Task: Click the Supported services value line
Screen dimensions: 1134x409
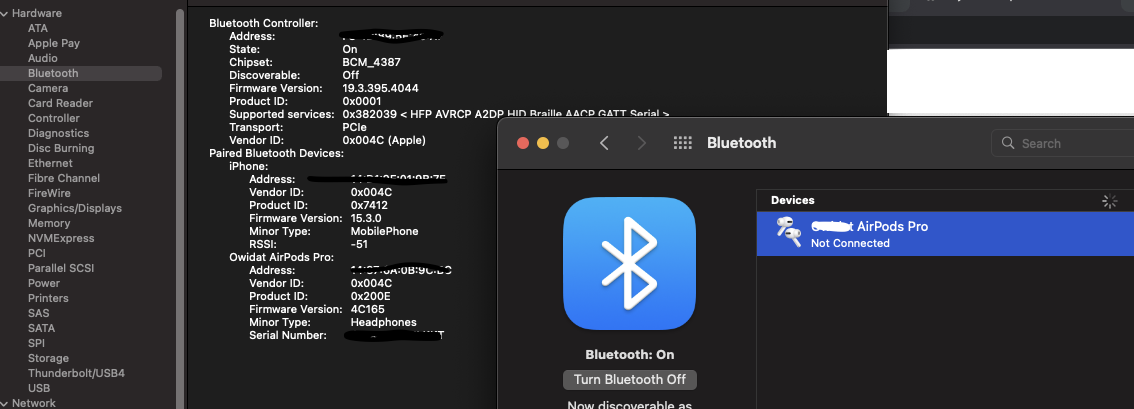Action: [506, 114]
